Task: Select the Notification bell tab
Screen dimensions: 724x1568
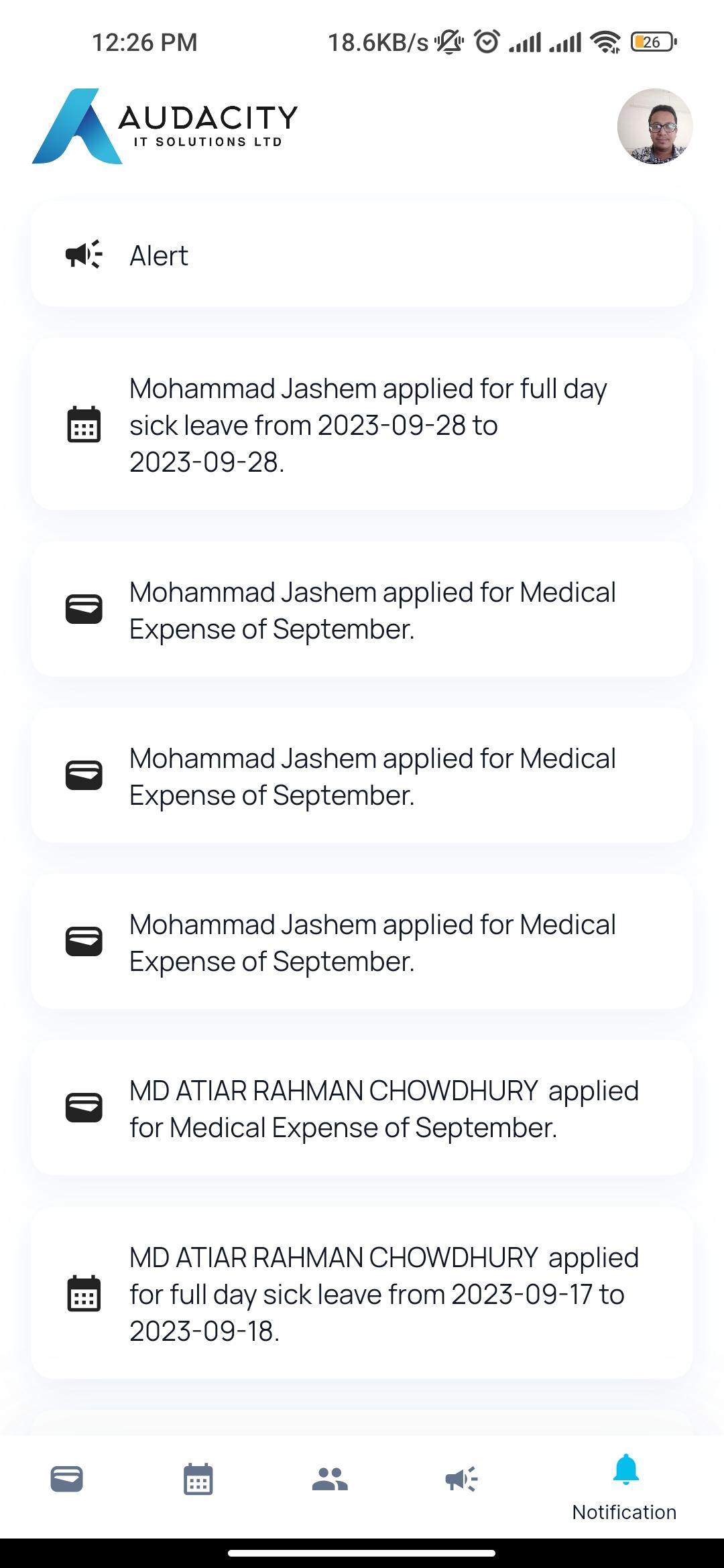Action: [x=625, y=1487]
